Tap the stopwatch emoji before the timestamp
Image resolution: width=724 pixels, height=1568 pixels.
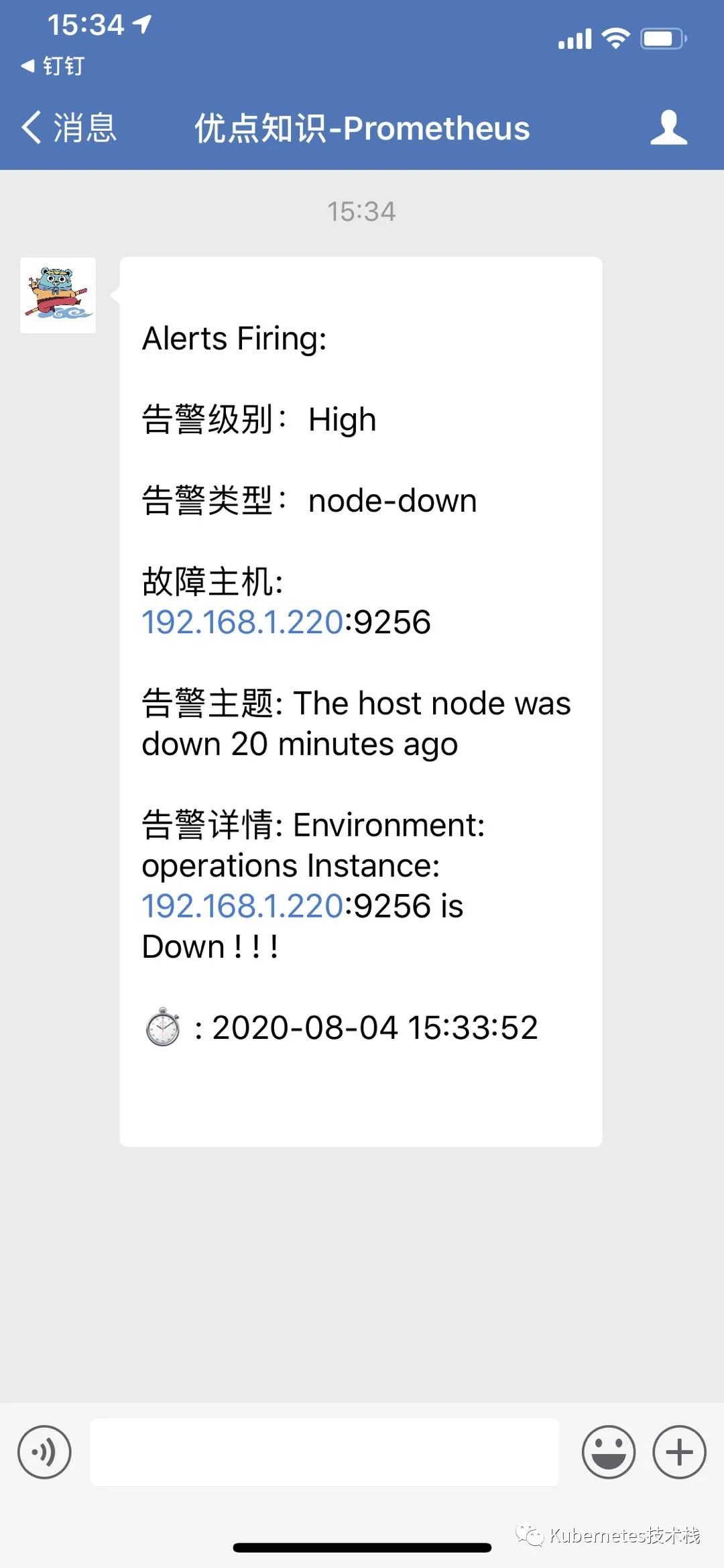tap(163, 1026)
